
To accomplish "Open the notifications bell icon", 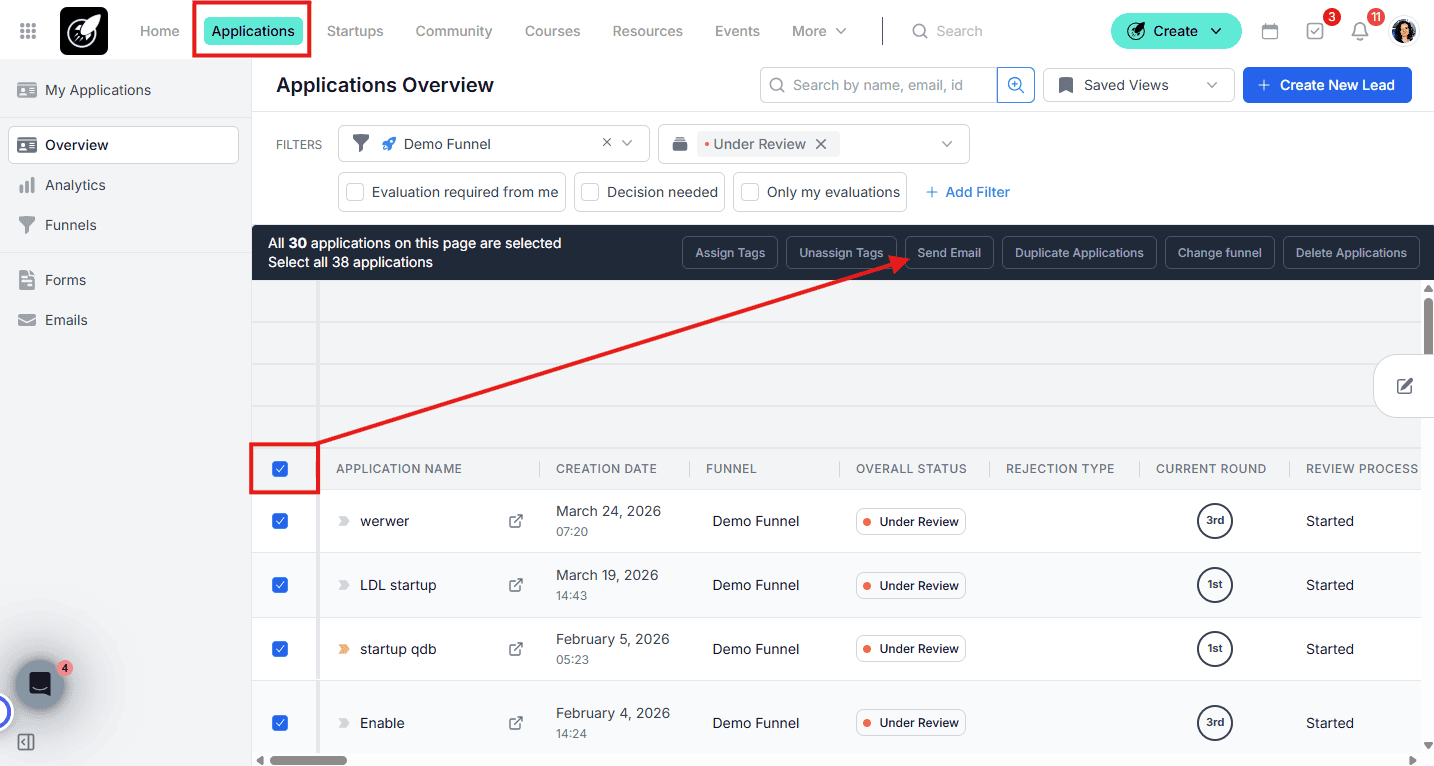I will (x=1359, y=31).
